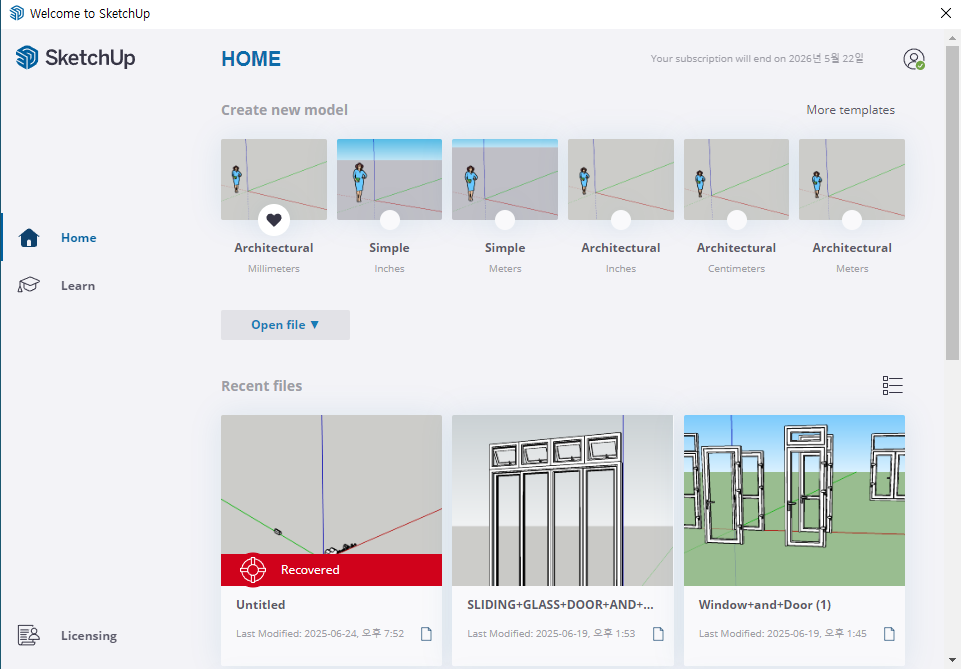Viewport: 961px width, 669px height.
Task: Click 'Last Modified: 2025-06-19, 오후 1:53' text
Action: 551,633
